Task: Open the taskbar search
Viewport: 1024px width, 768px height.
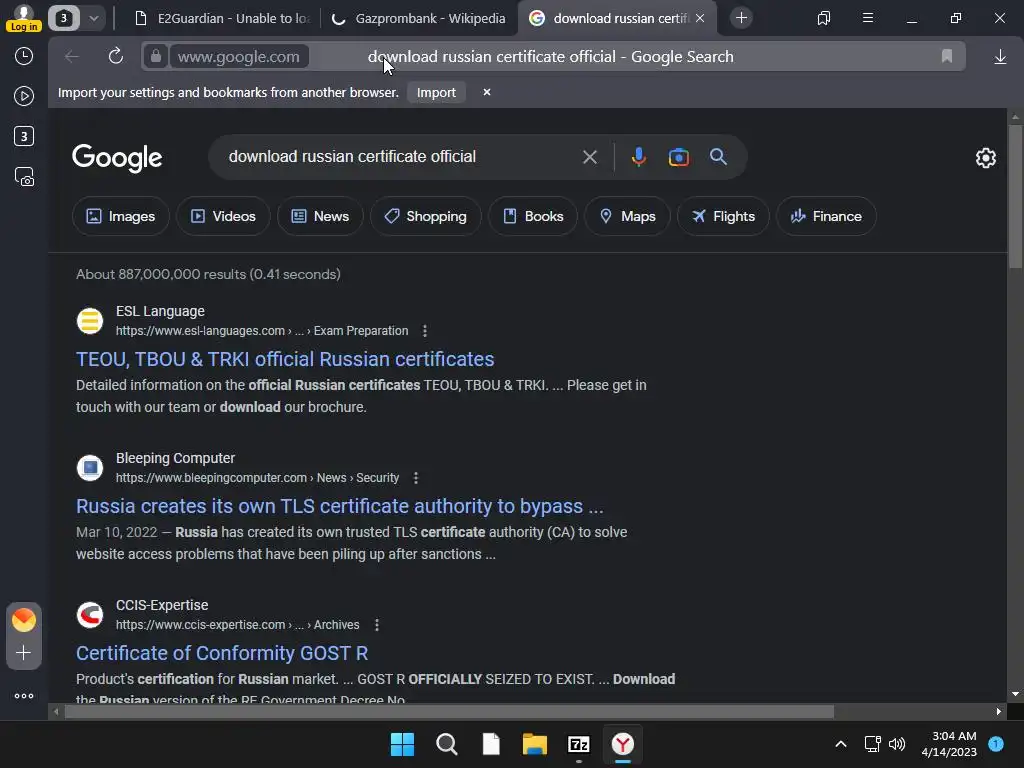Action: tap(447, 744)
